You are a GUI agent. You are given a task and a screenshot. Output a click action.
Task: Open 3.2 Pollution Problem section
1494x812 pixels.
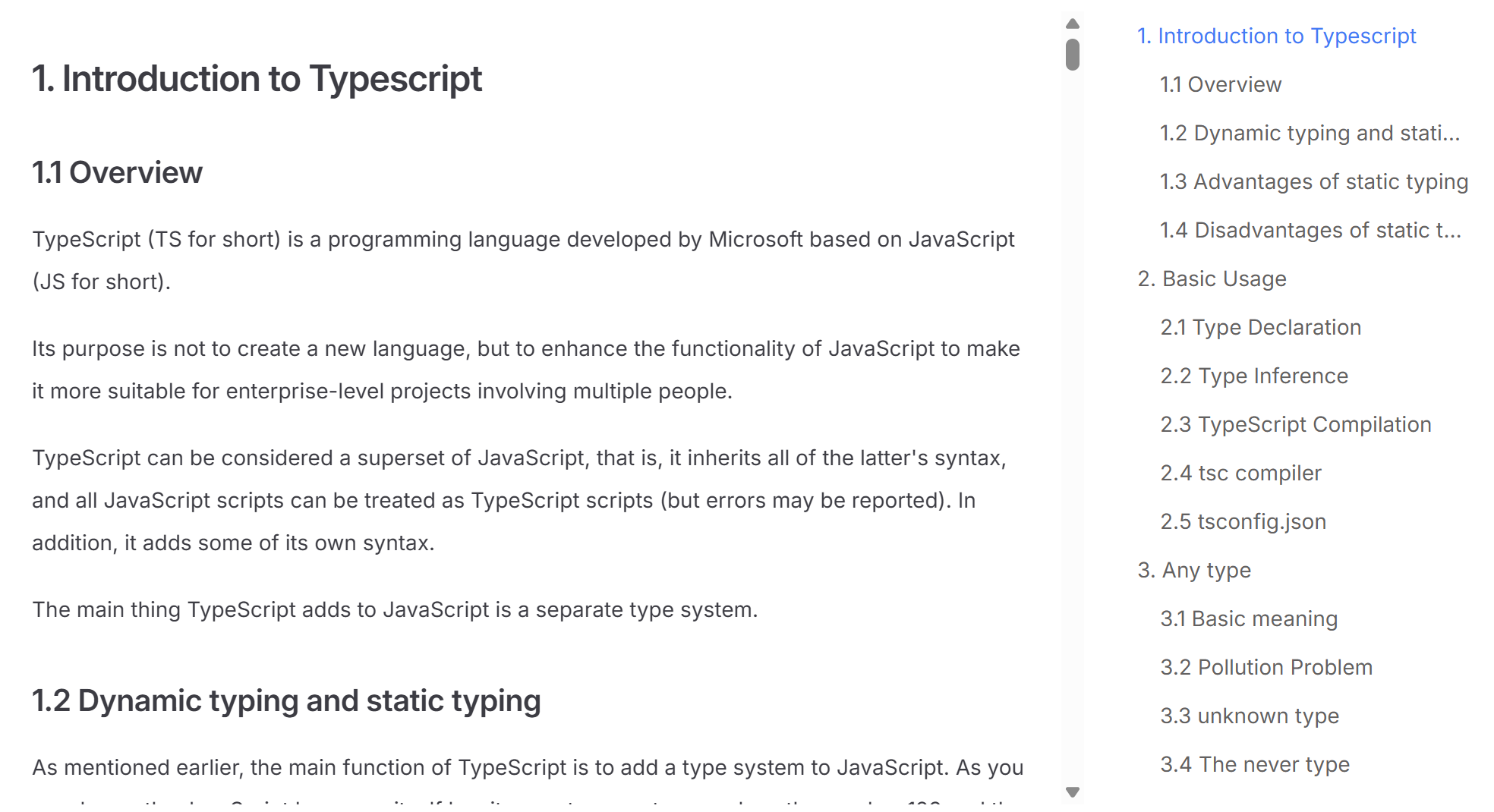[1266, 667]
